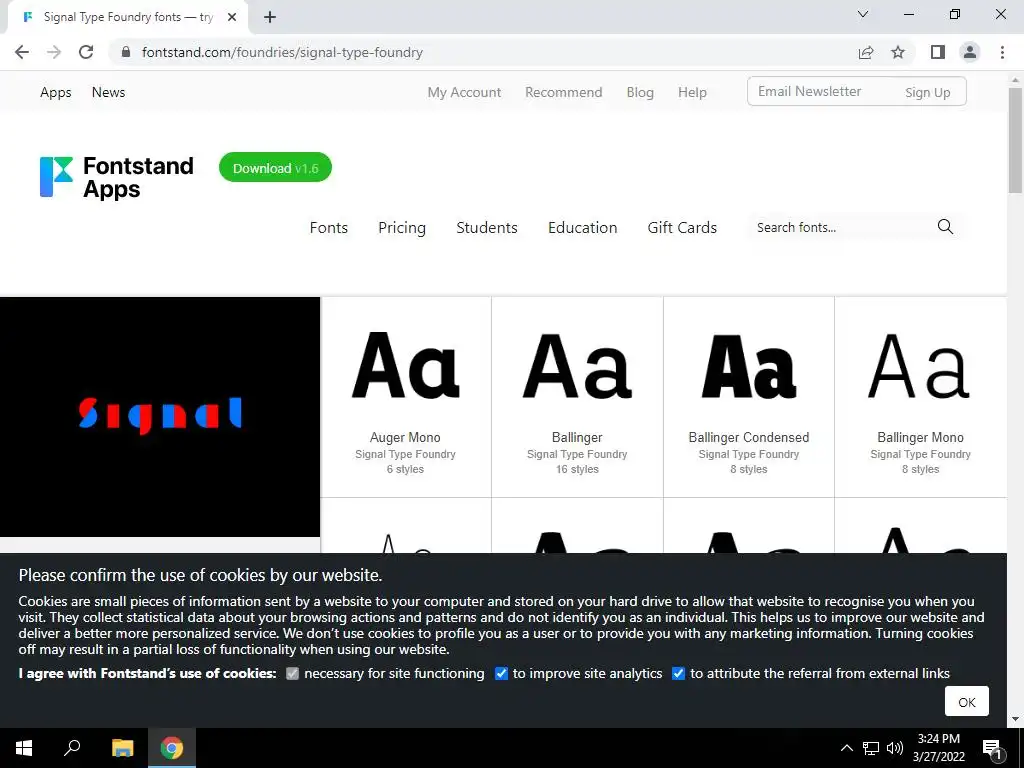This screenshot has width=1024, height=768.
Task: Toggle the 'necessary for site functioning' checkbox
Action: [x=293, y=673]
